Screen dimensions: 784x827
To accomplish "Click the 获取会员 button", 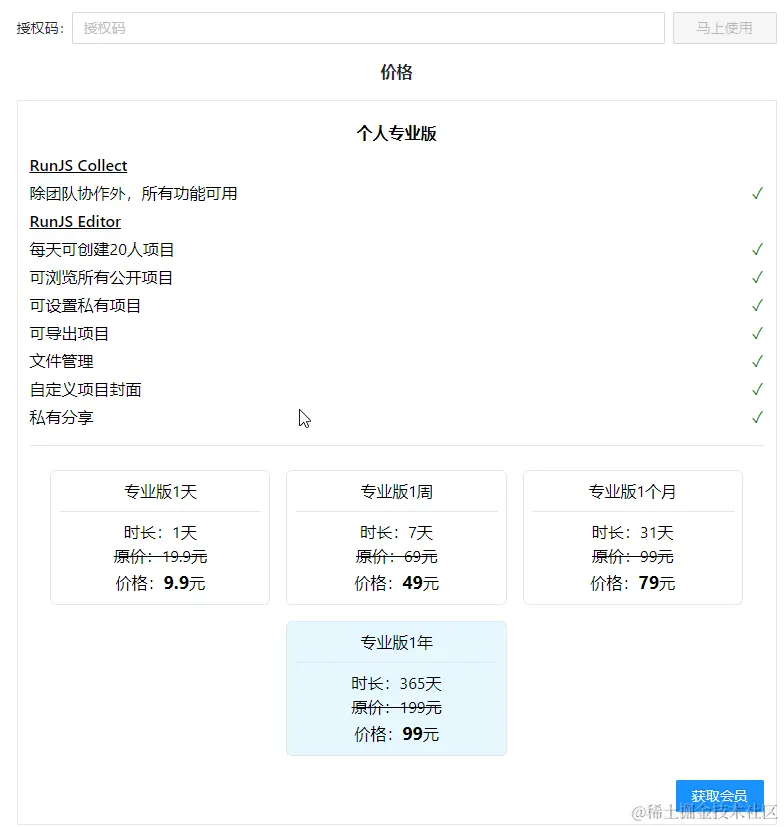I will coord(720,795).
